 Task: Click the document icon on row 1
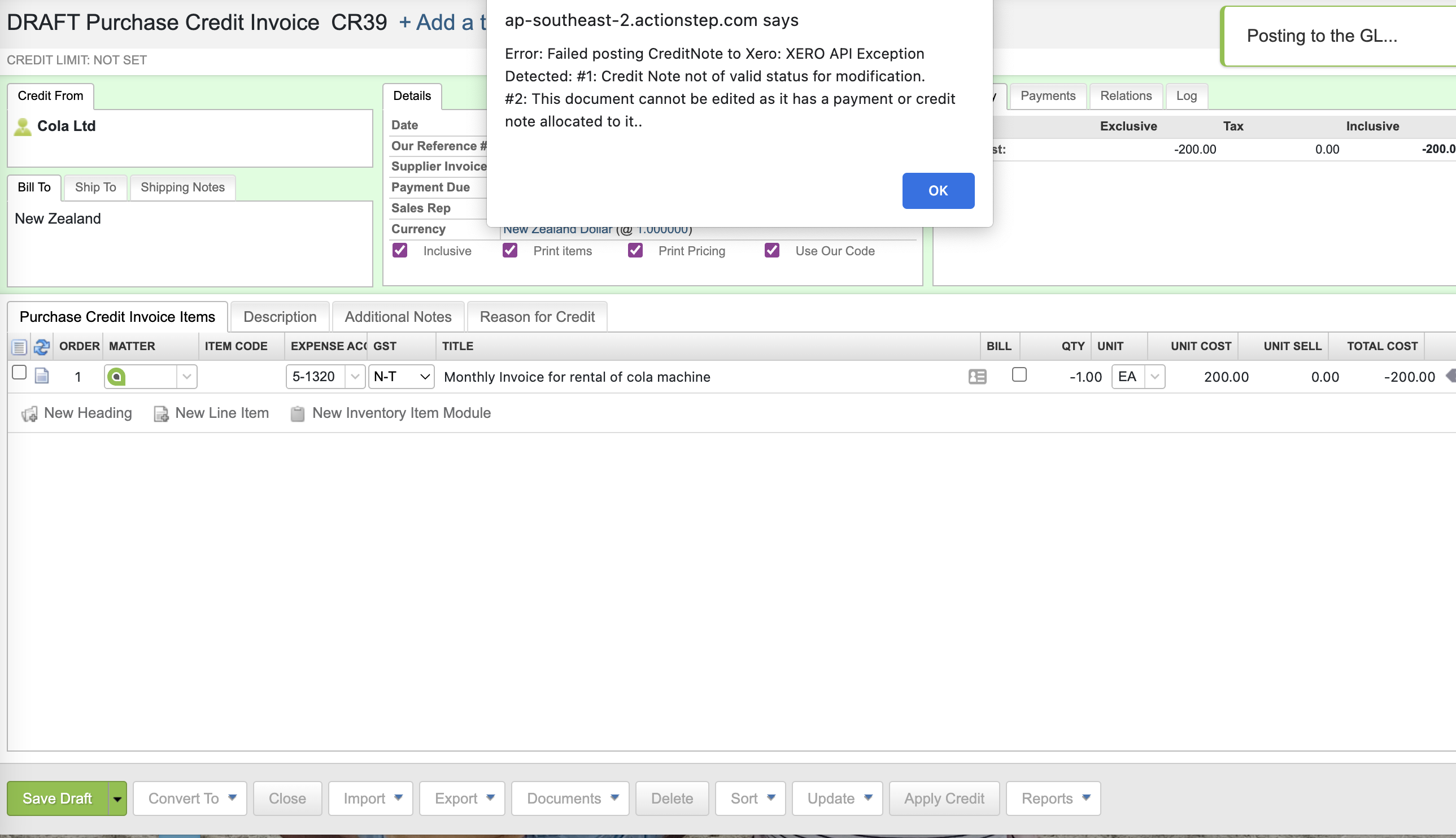click(42, 377)
